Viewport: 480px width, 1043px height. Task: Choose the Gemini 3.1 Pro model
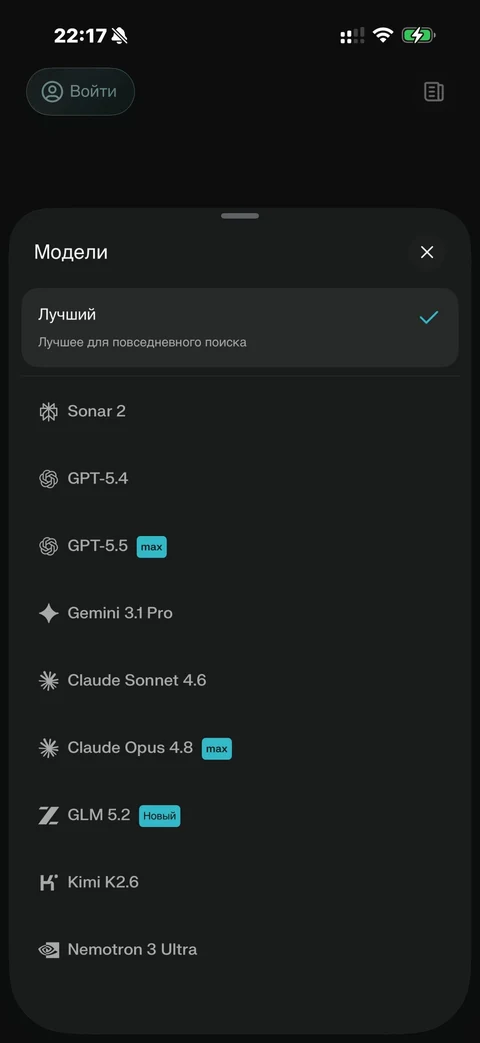click(x=240, y=613)
